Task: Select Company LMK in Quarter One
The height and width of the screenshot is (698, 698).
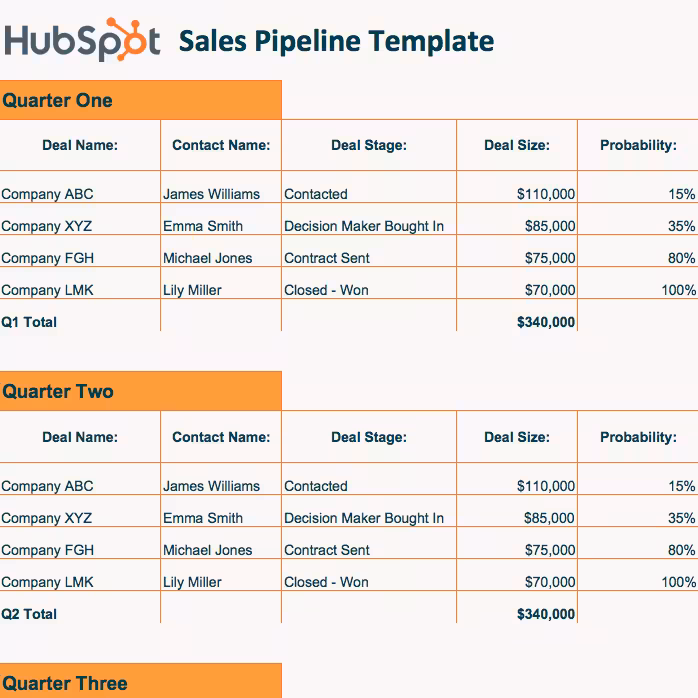Action: pyautogui.click(x=47, y=290)
